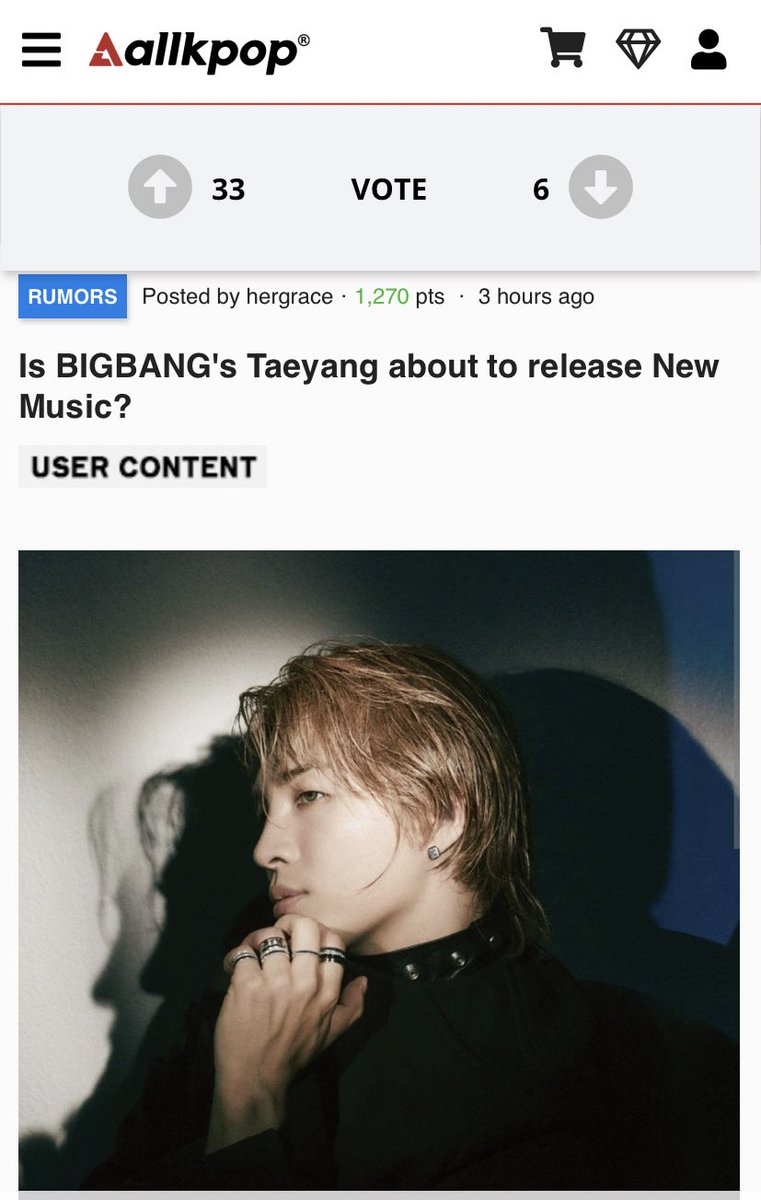Open the shopping cart
The image size is (761, 1200).
click(x=563, y=48)
